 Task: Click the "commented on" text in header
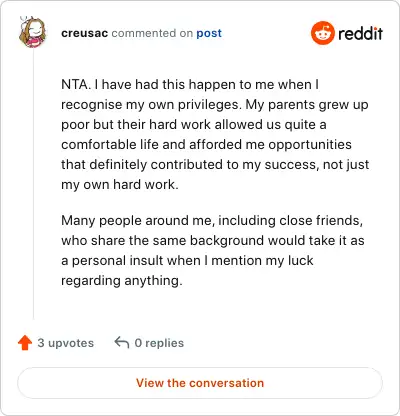coord(152,33)
